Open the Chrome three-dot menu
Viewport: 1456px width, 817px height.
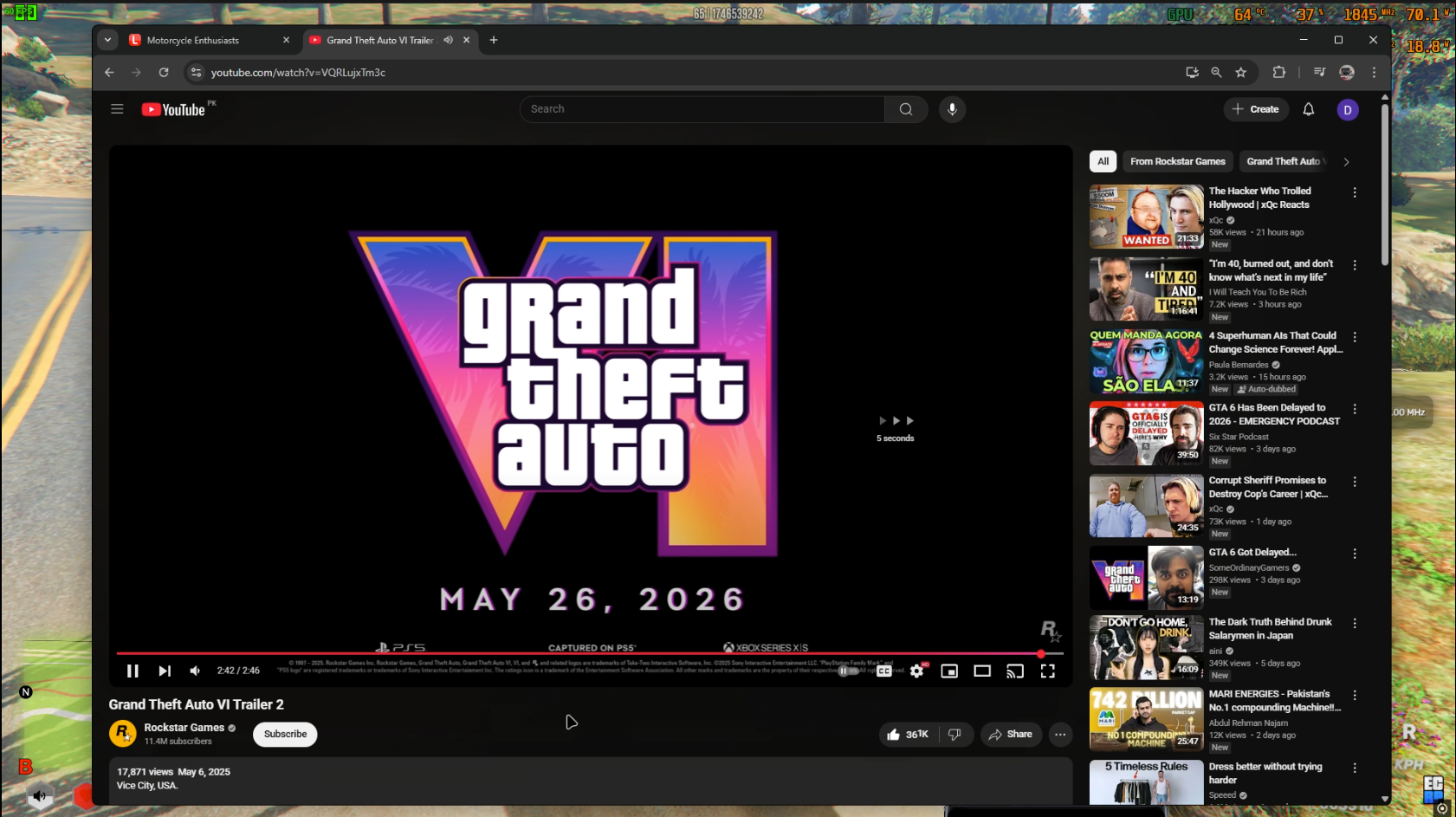tap(1374, 73)
